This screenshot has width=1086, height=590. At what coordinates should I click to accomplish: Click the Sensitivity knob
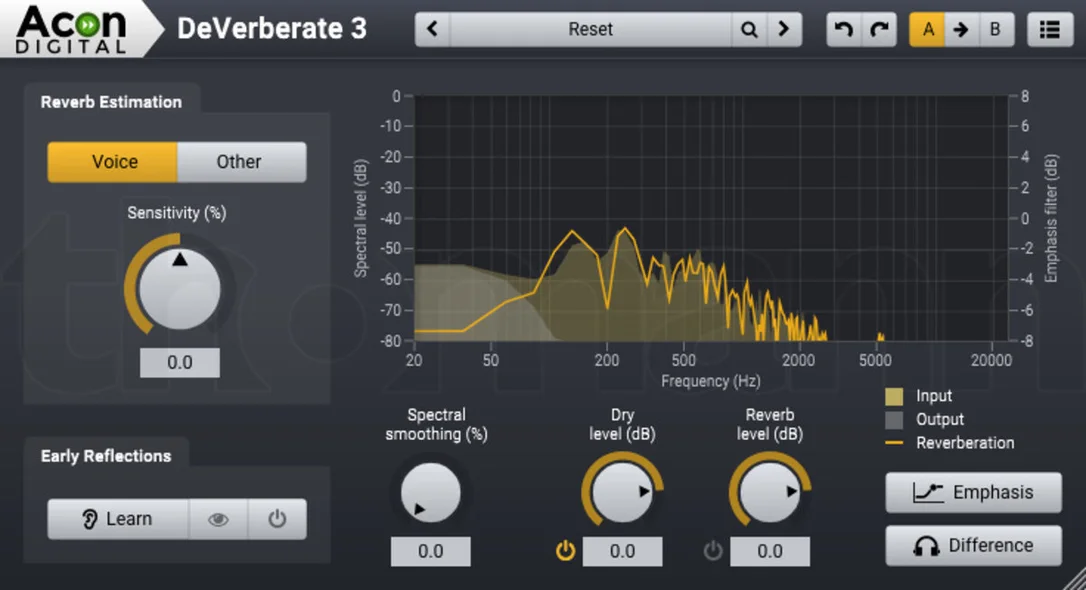[x=179, y=288]
